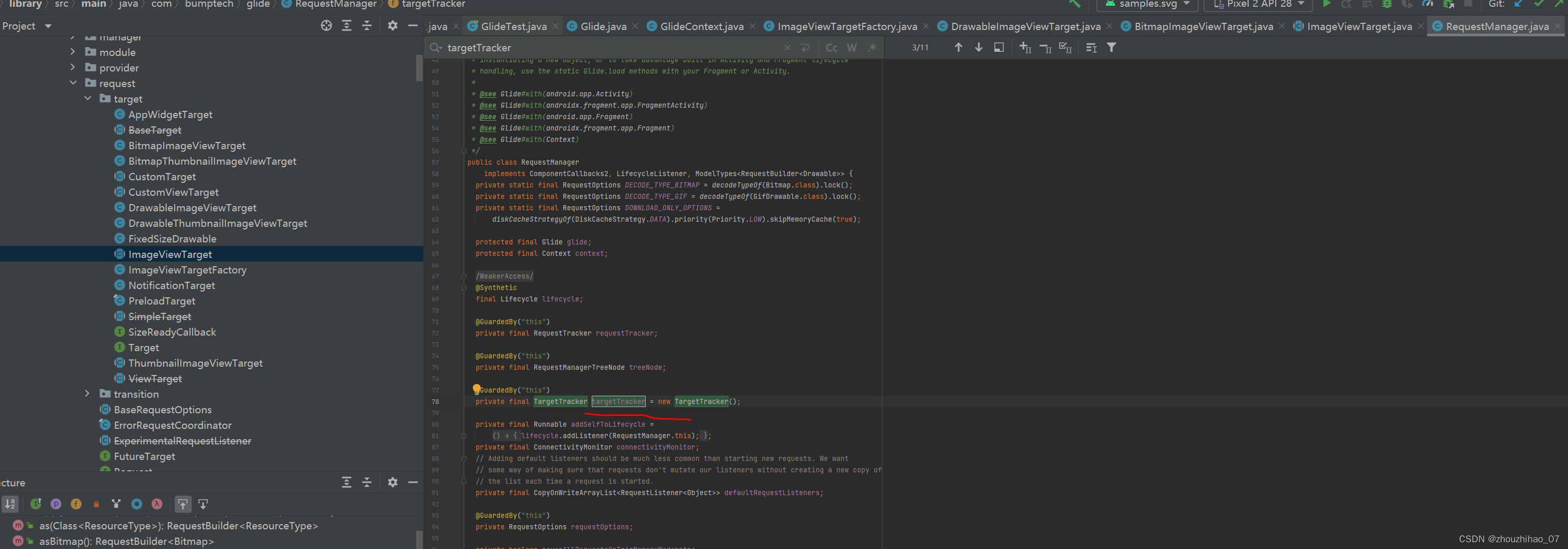Open Pixel 2 API 28 device dropdown
The width and height of the screenshot is (1568, 549).
[1258, 4]
